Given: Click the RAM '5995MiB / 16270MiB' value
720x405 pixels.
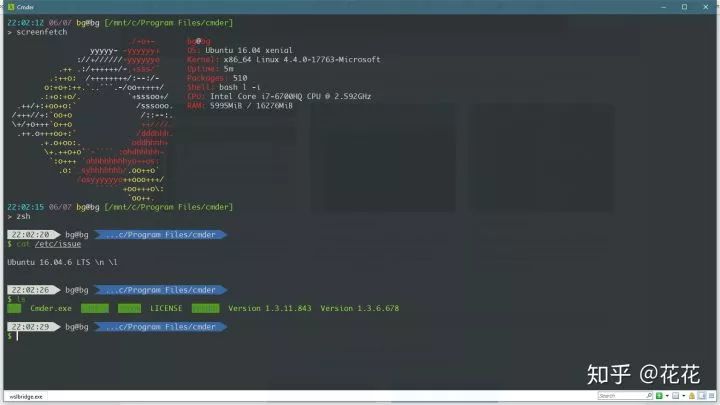Looking at the screenshot, I should coord(251,106).
